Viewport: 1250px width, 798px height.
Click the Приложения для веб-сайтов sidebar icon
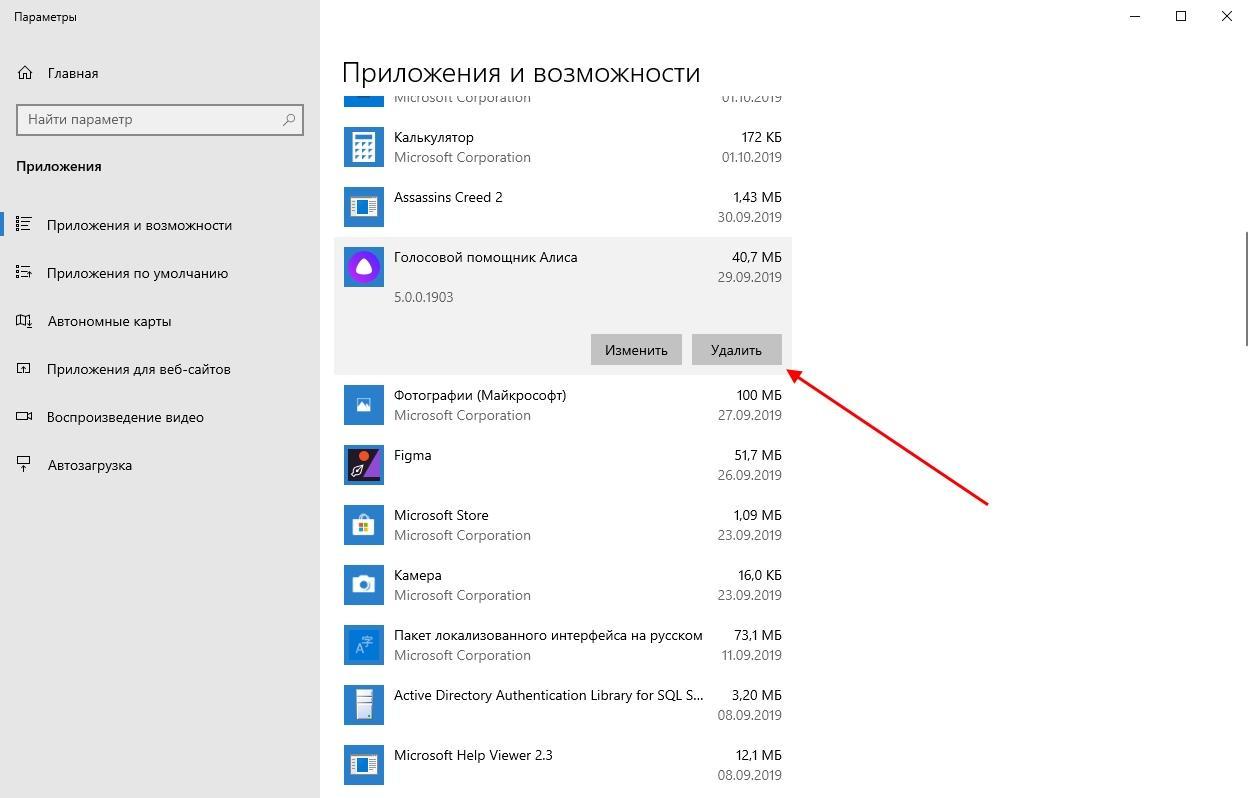click(x=24, y=369)
